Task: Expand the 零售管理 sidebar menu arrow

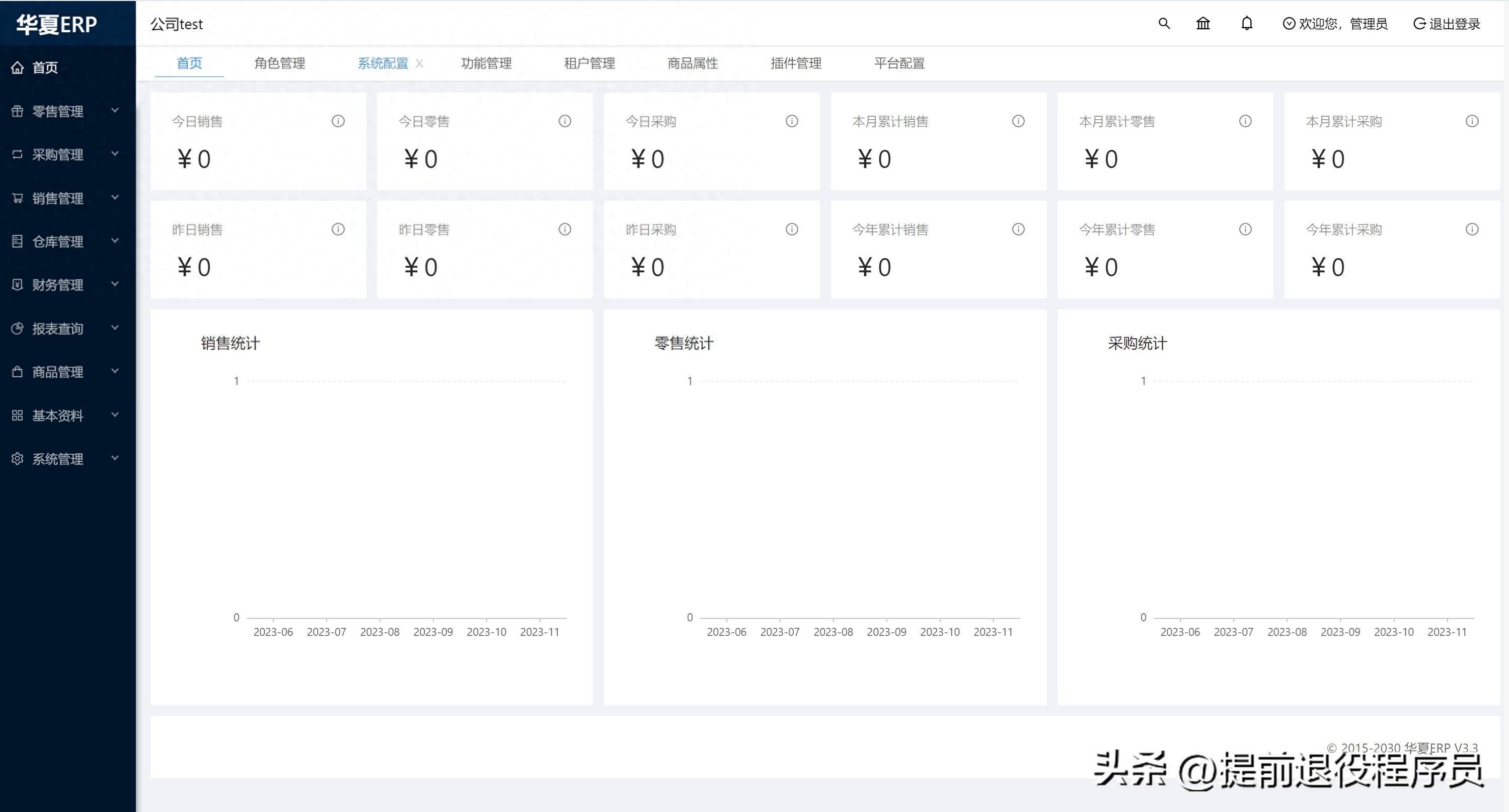Action: (115, 110)
